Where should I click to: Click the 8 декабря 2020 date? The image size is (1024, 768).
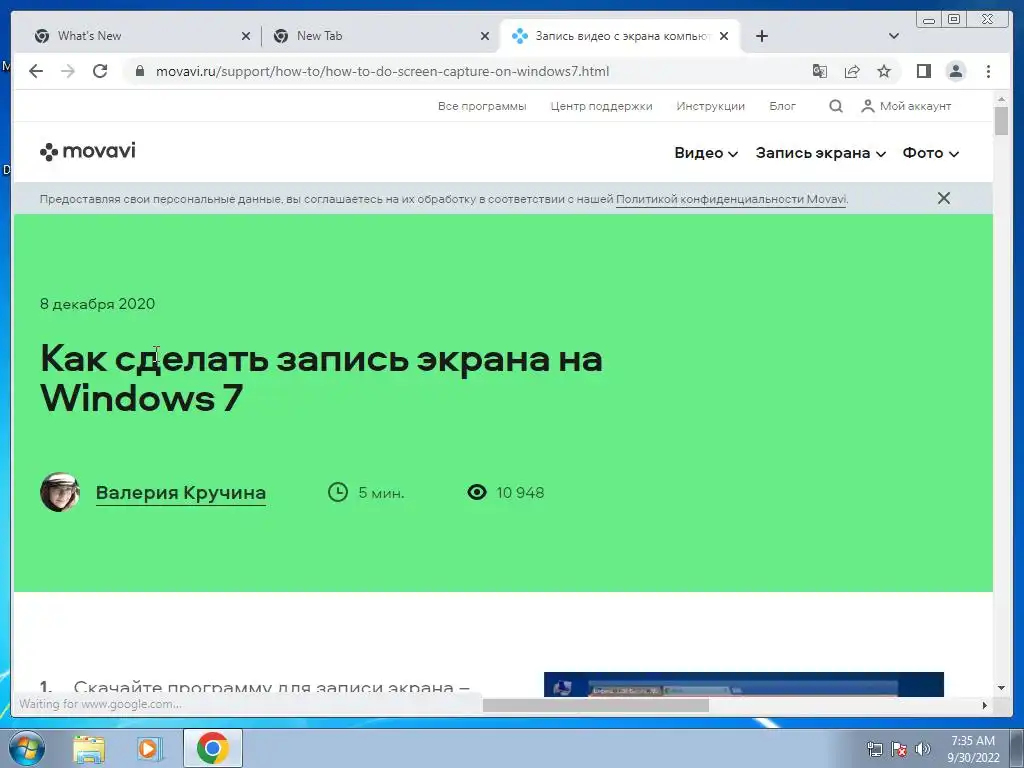[97, 304]
